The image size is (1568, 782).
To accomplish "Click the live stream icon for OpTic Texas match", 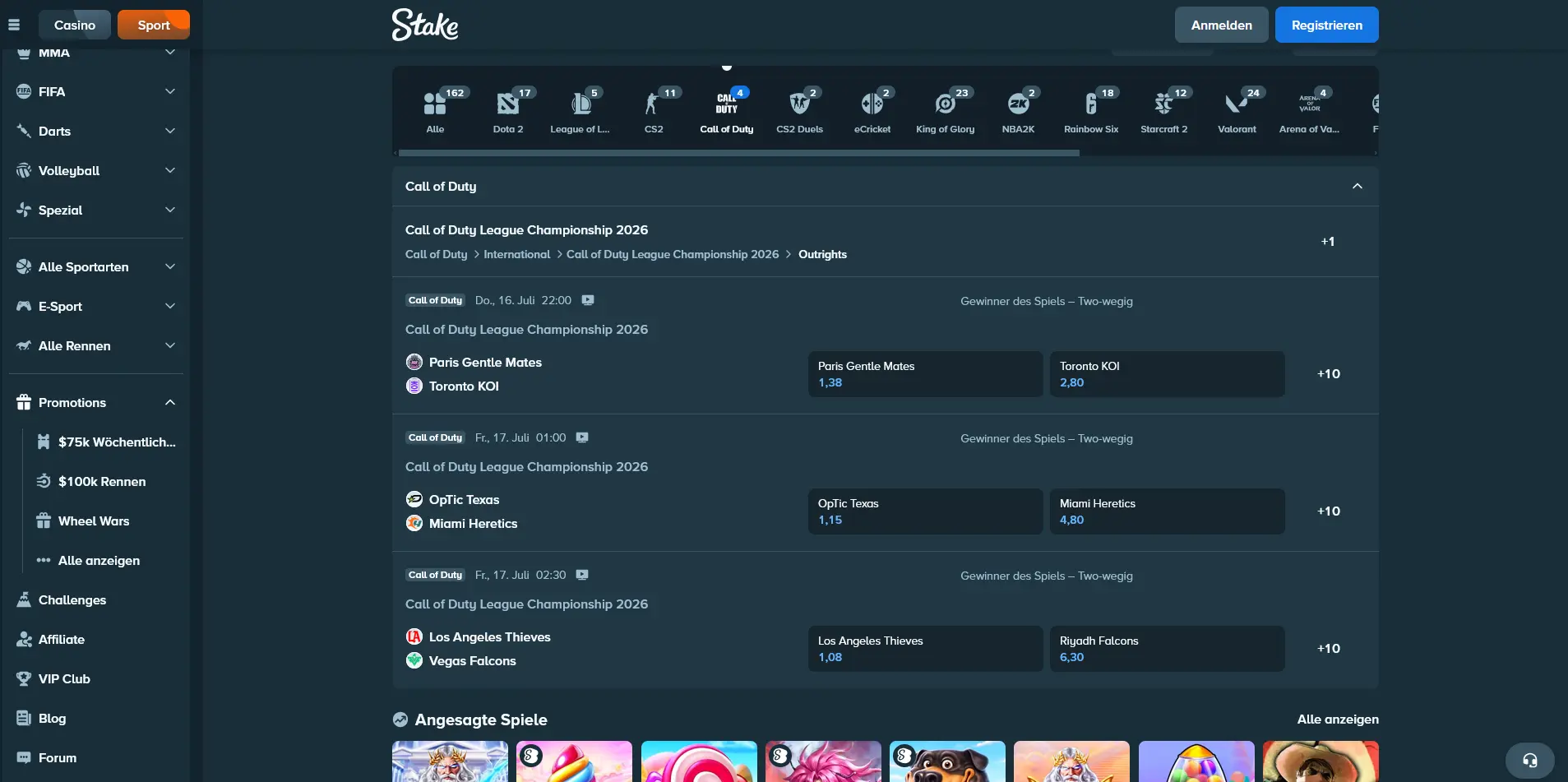I will point(582,437).
